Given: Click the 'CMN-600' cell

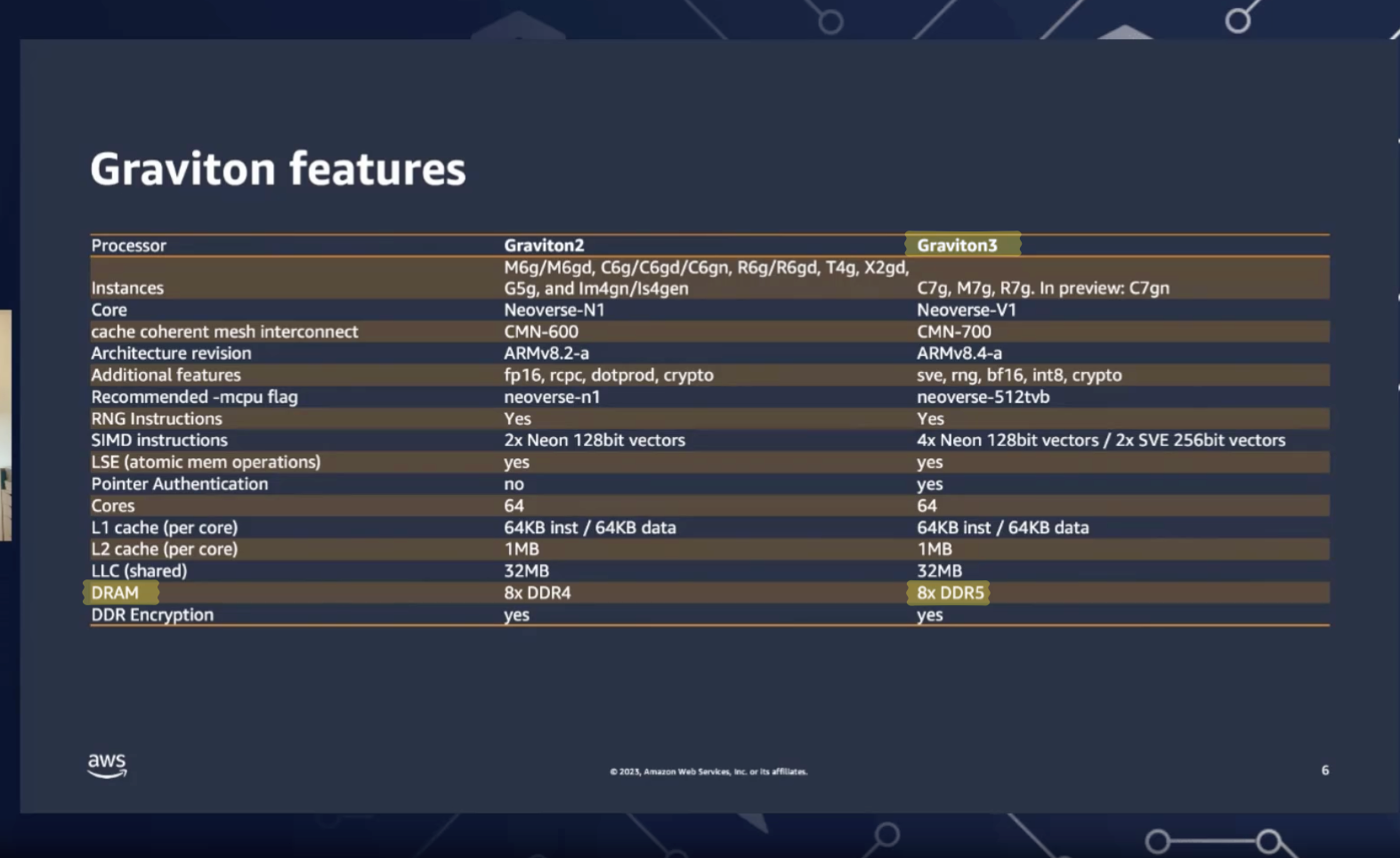Looking at the screenshot, I should point(541,331).
